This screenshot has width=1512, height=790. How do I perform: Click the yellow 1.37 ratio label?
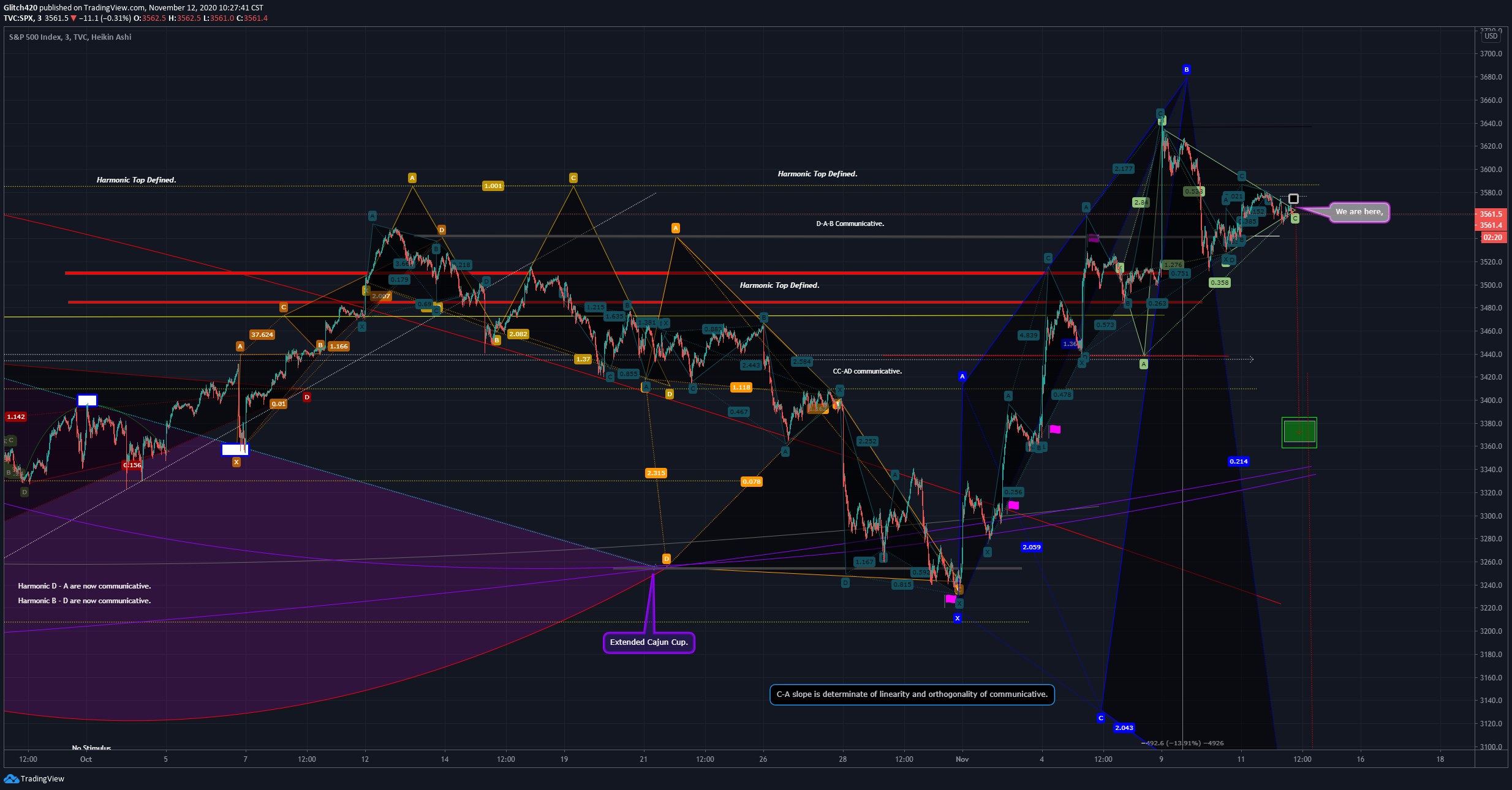point(583,359)
